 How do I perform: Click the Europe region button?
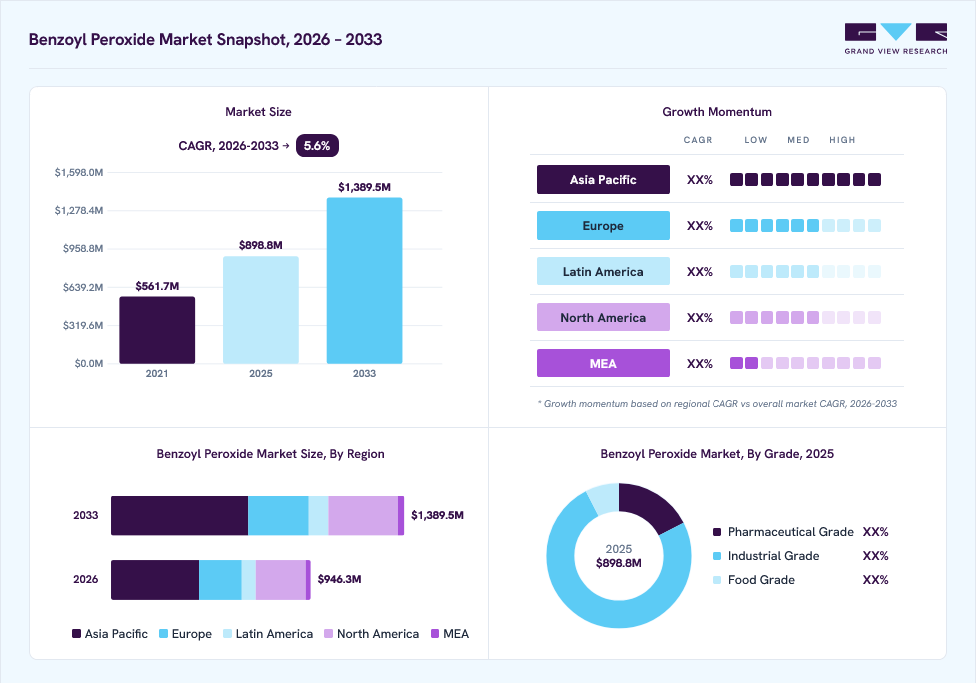coord(603,225)
